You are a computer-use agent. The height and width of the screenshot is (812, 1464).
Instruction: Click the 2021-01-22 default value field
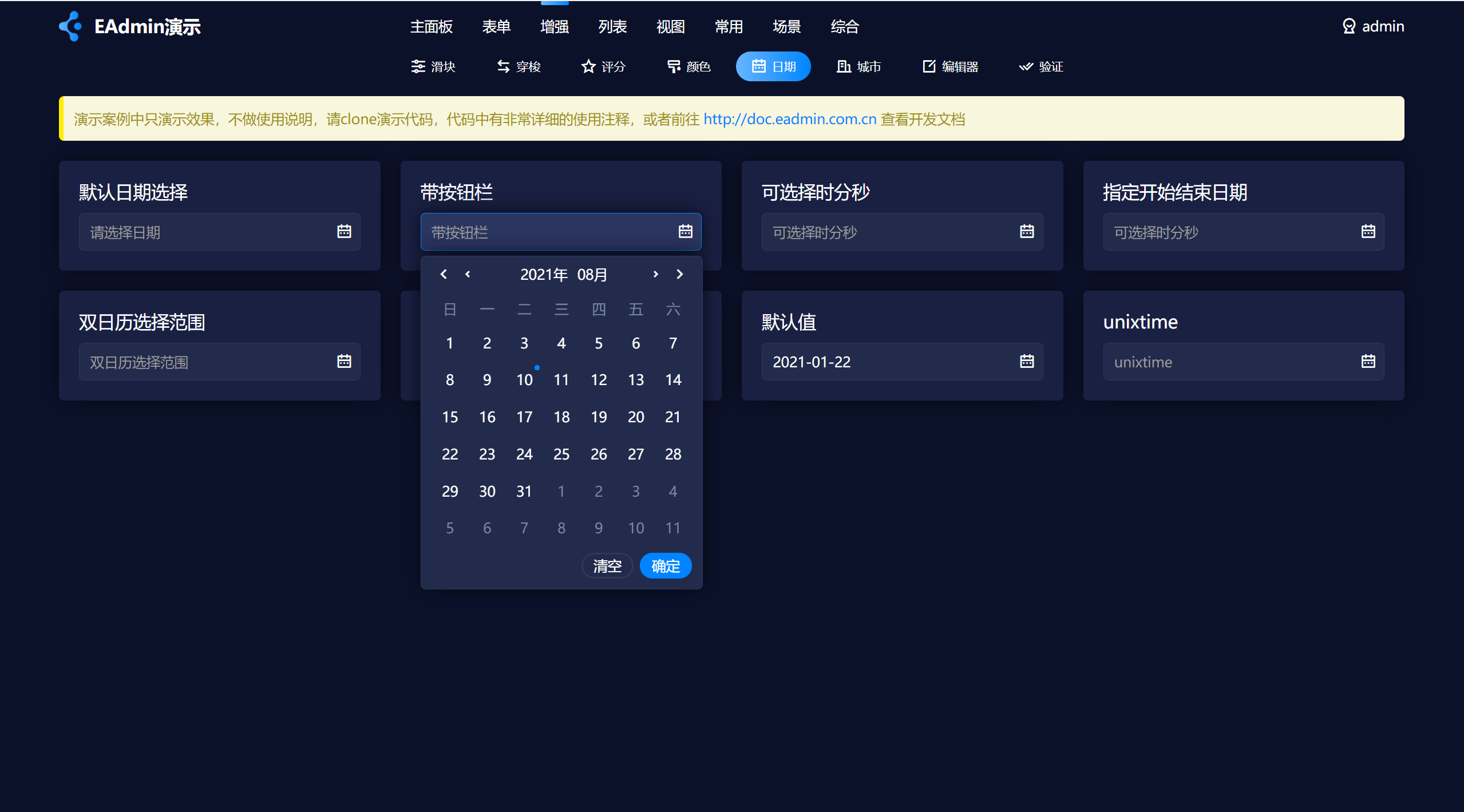tap(902, 362)
